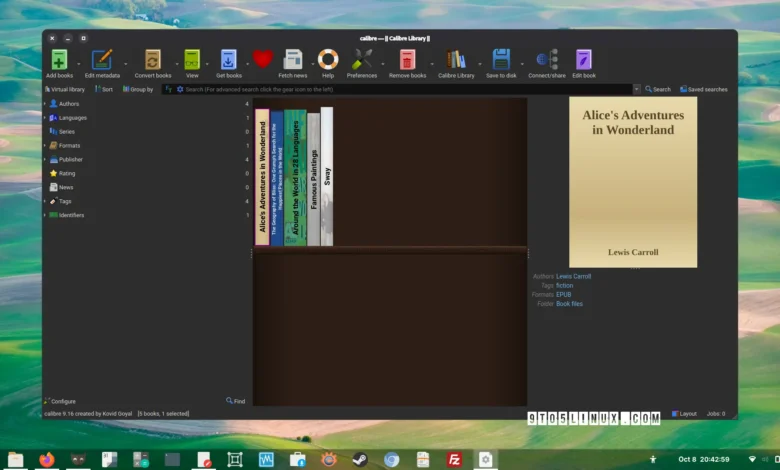The height and width of the screenshot is (470, 780).
Task: Click the Remove books trash icon
Action: [407, 60]
